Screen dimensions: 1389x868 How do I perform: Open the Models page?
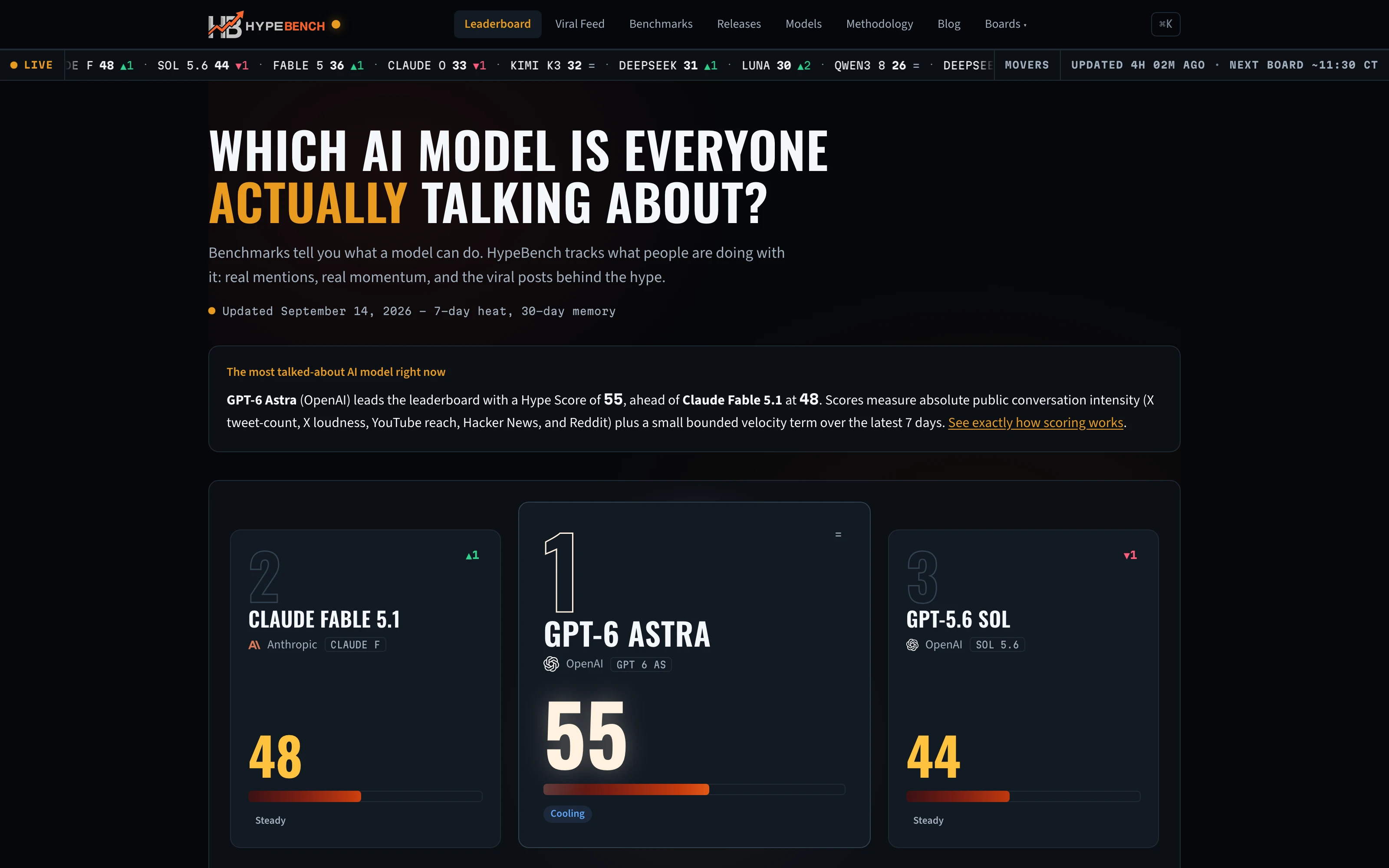coord(803,24)
